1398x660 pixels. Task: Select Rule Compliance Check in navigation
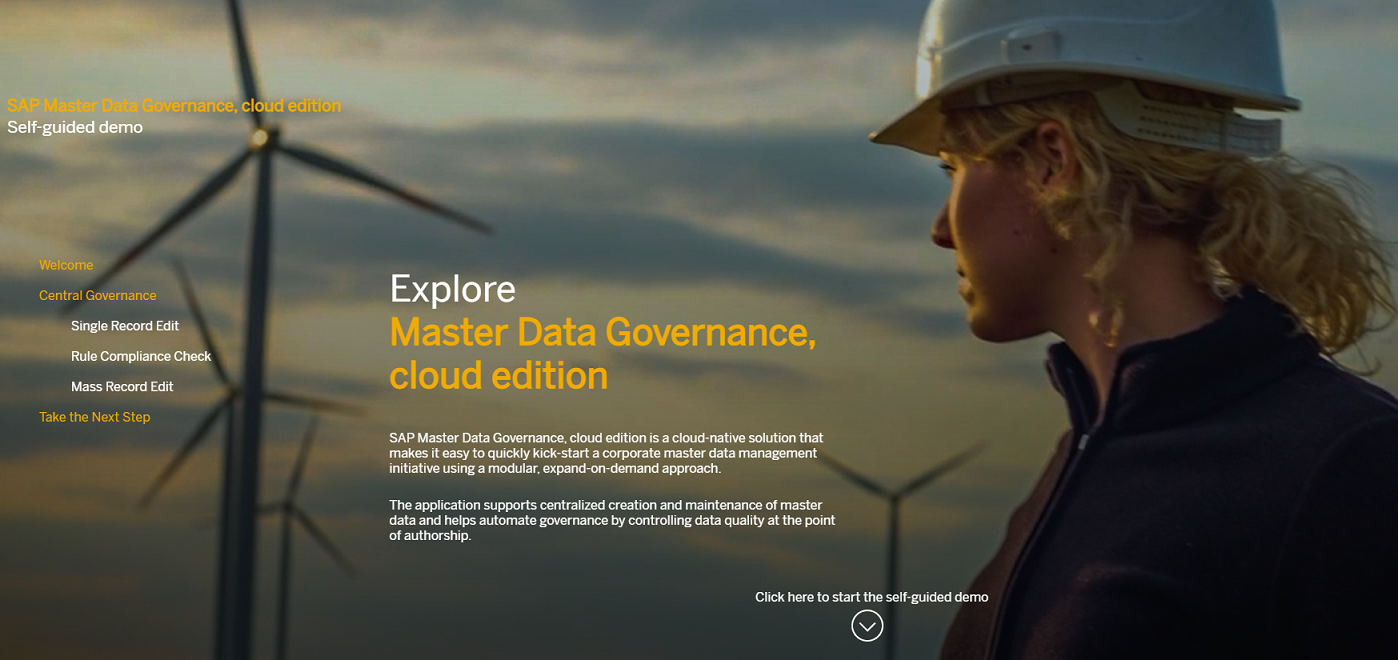coord(141,356)
